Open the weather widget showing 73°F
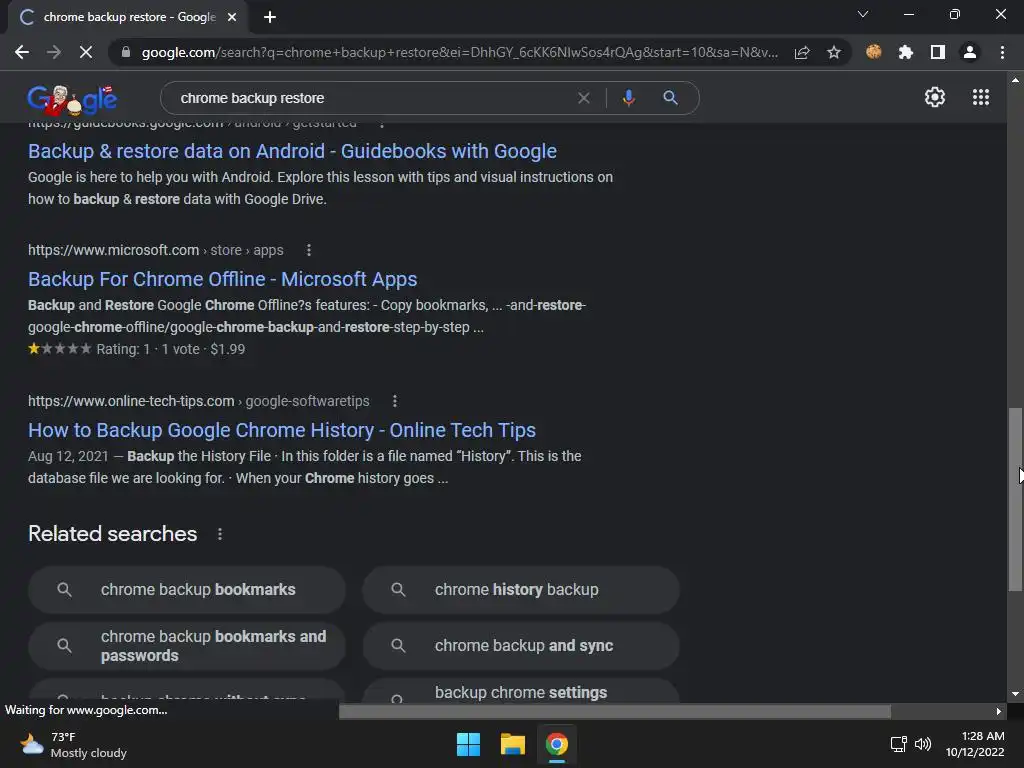 73,744
